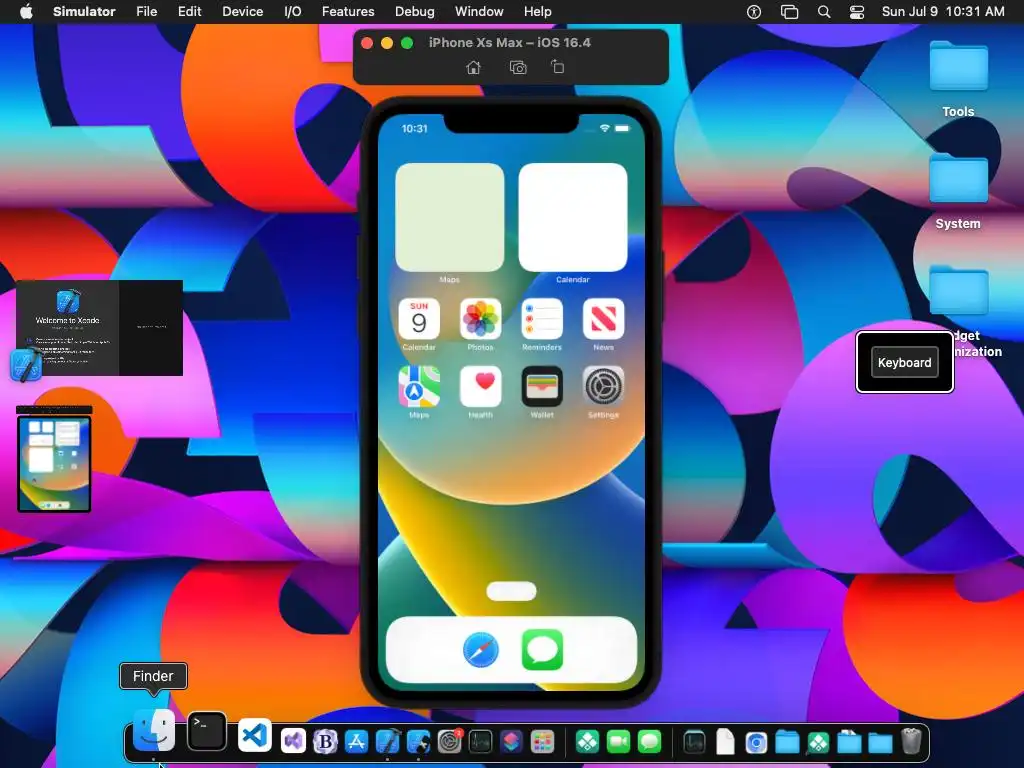Take a screenshot with the Simulator camera icon

pyautogui.click(x=518, y=67)
